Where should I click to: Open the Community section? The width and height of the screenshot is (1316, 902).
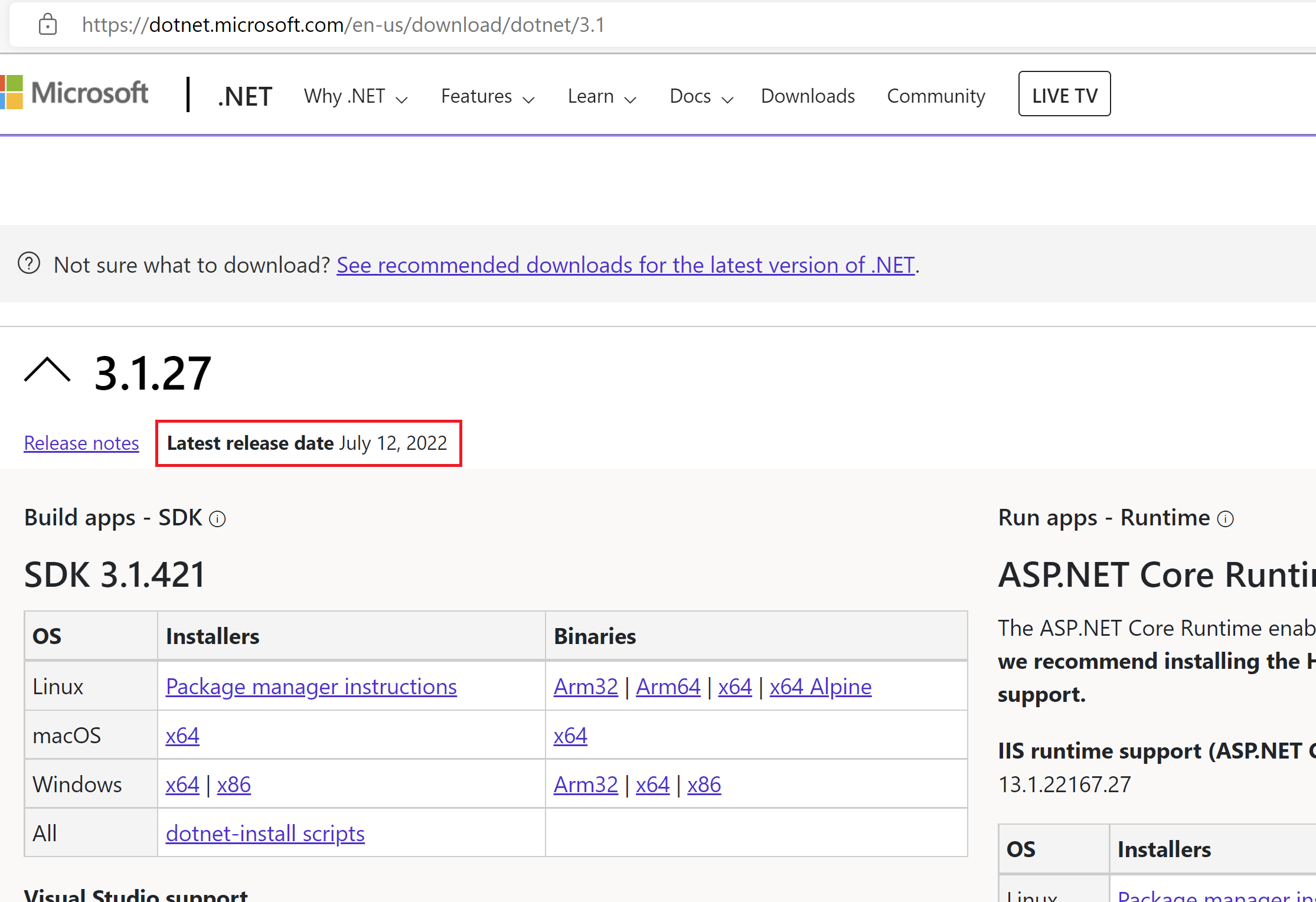click(936, 96)
